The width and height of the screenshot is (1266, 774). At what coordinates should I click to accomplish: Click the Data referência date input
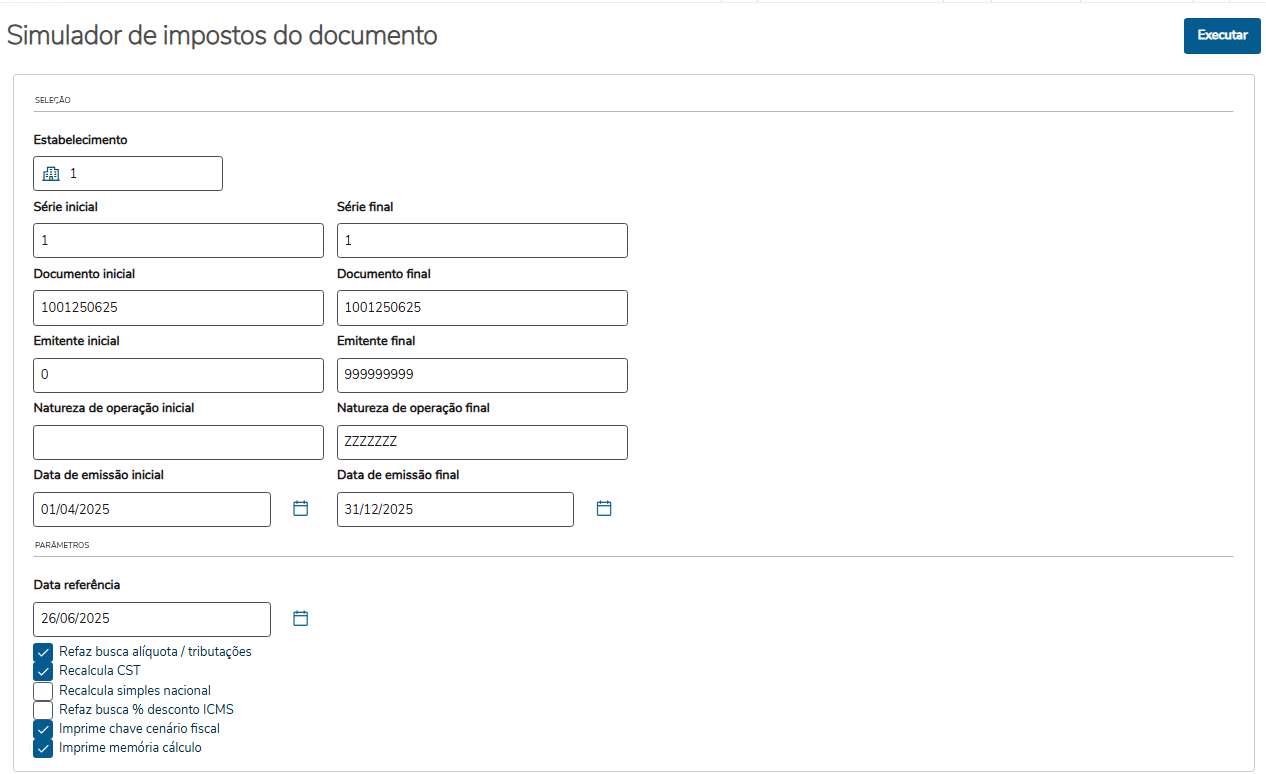pos(152,619)
